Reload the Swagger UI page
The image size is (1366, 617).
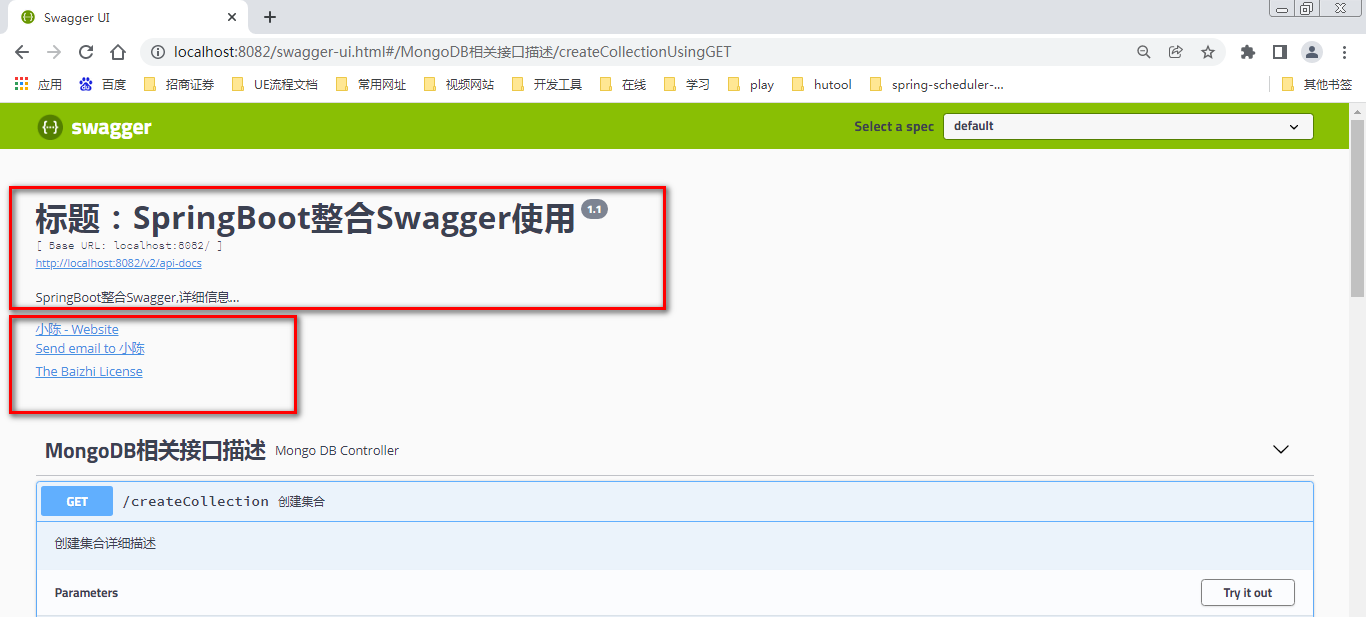(x=86, y=52)
